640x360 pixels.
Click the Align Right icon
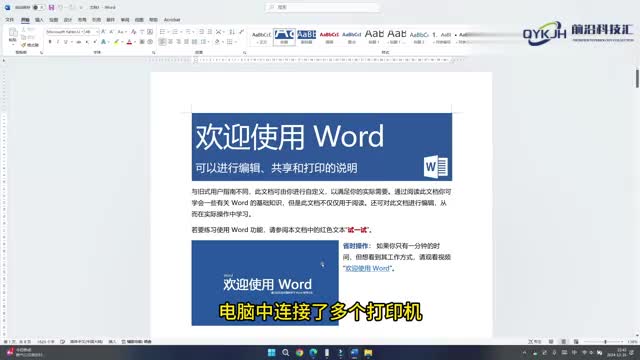click(x=178, y=42)
